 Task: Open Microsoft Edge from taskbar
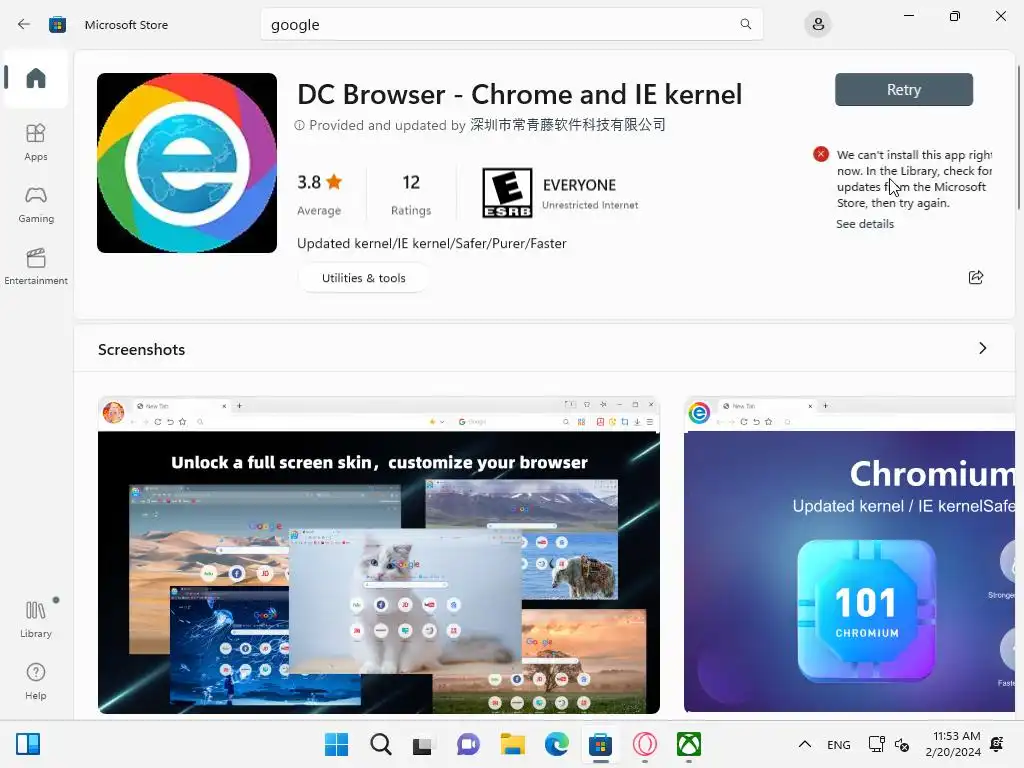coord(556,744)
